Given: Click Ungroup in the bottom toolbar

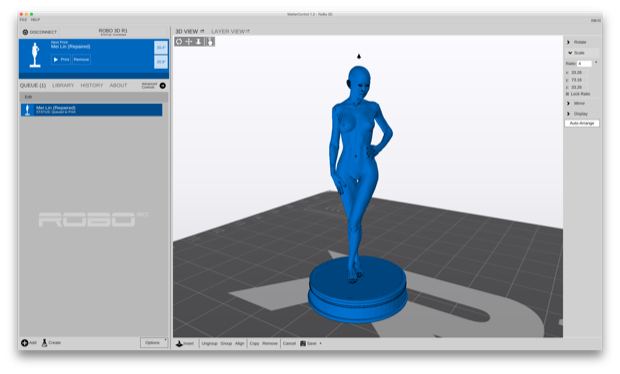Looking at the screenshot, I should click(x=210, y=344).
